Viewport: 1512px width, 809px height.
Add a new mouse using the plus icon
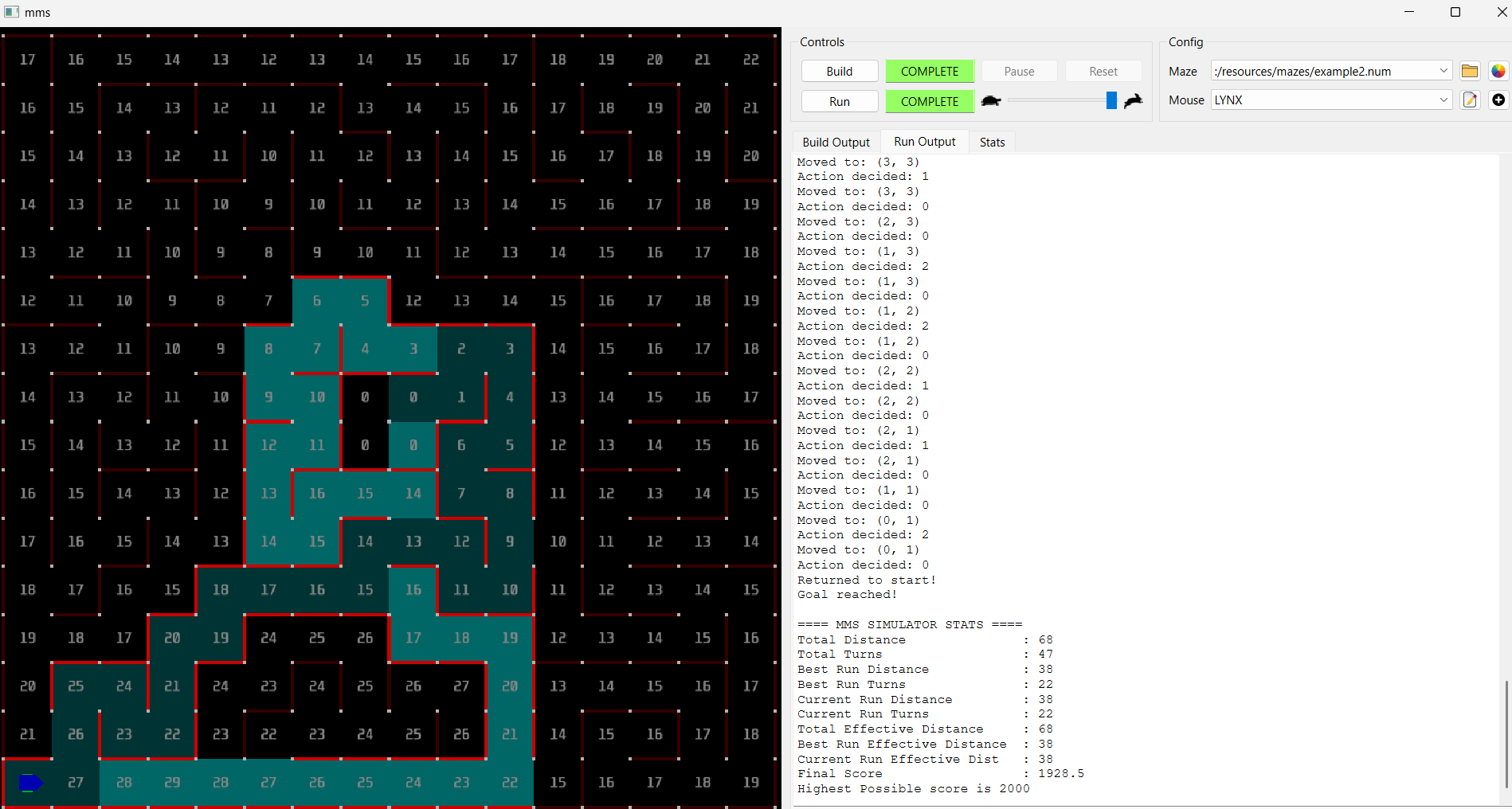1498,100
